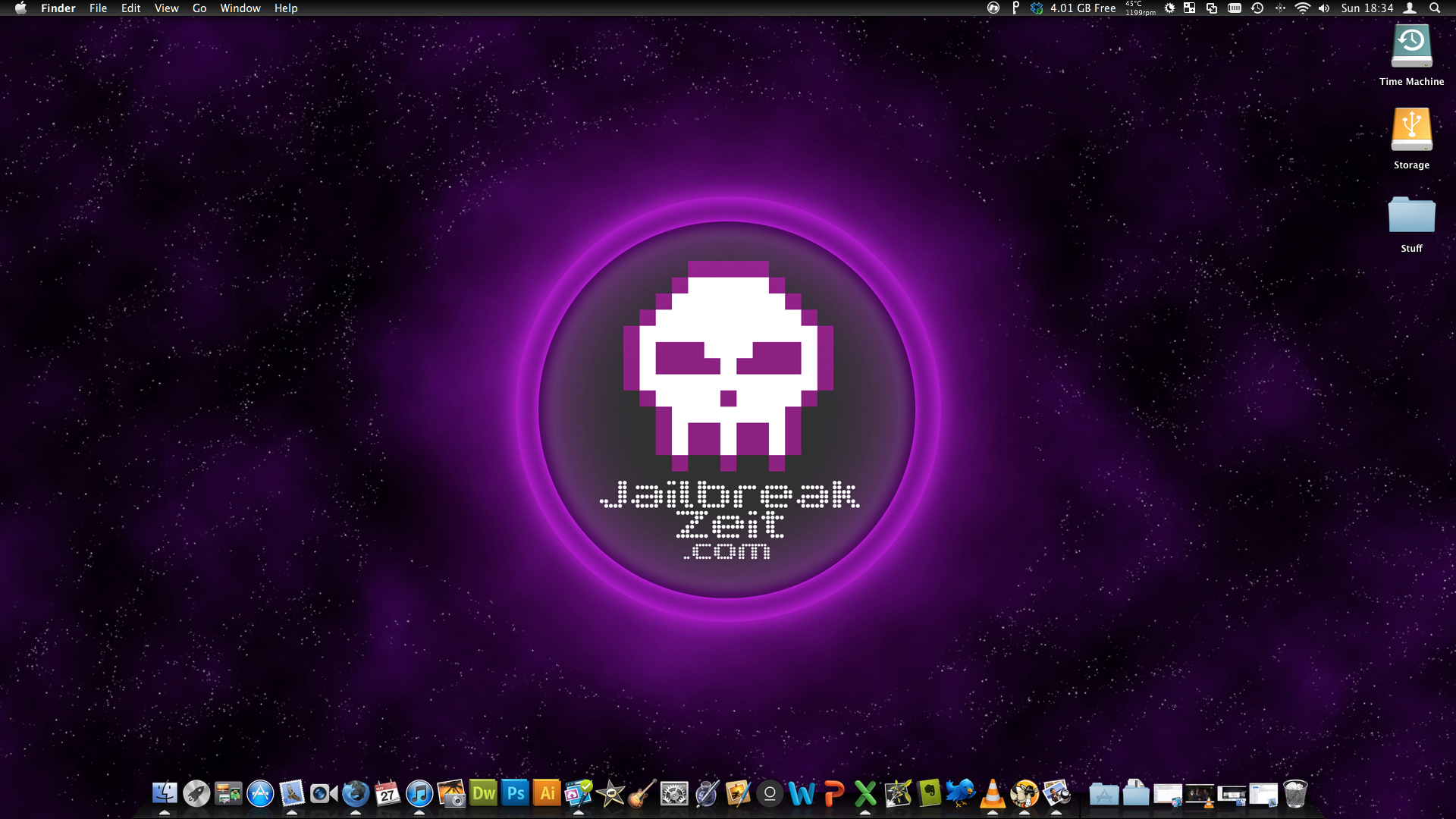Launch Adobe Illustrator (Ai) icon

(x=547, y=794)
